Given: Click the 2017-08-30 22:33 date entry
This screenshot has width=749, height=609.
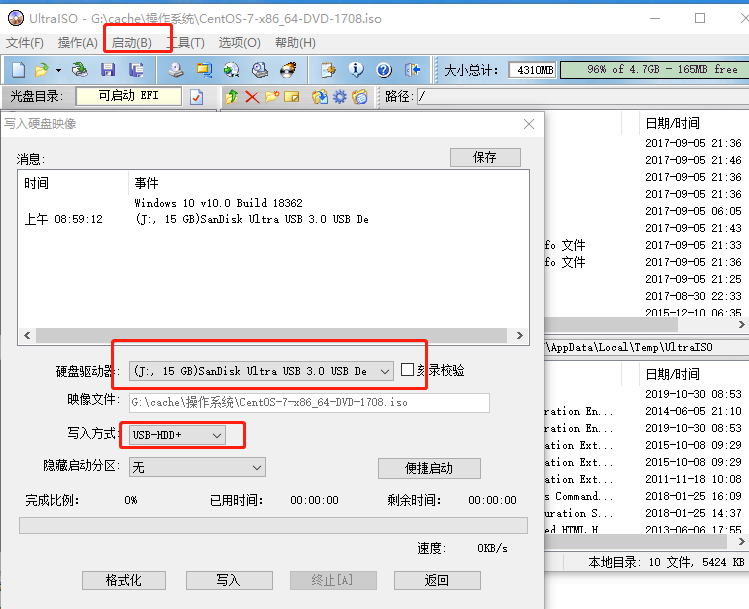Looking at the screenshot, I should click(694, 296).
